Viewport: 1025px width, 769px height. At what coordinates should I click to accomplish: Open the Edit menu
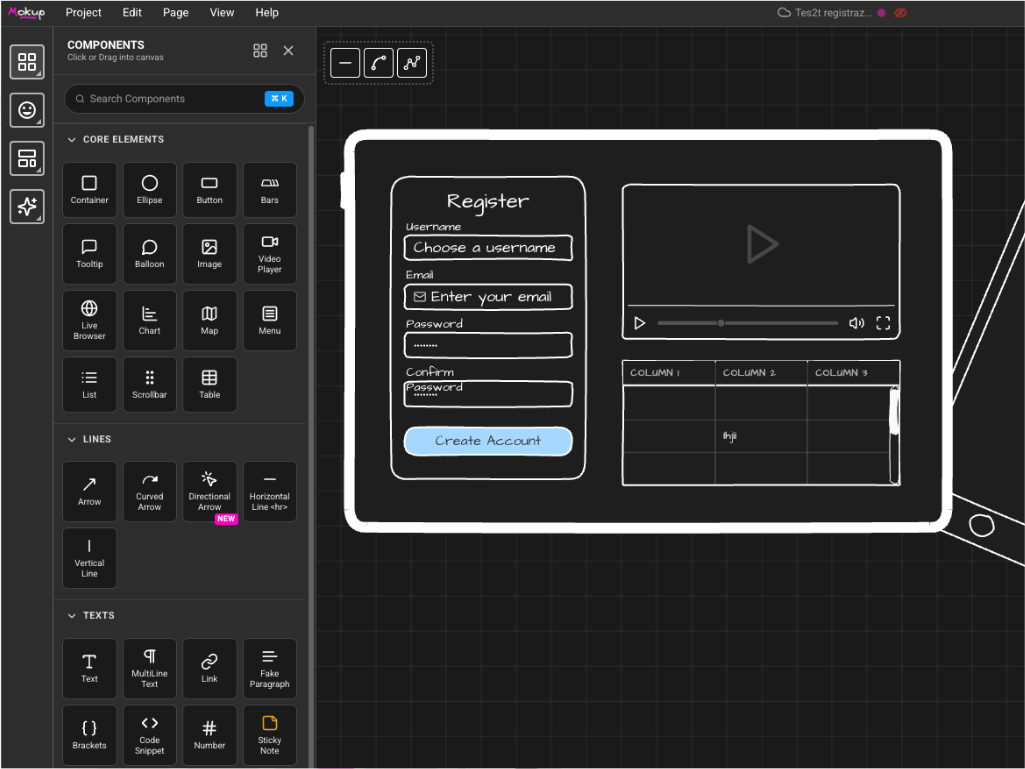coord(132,12)
